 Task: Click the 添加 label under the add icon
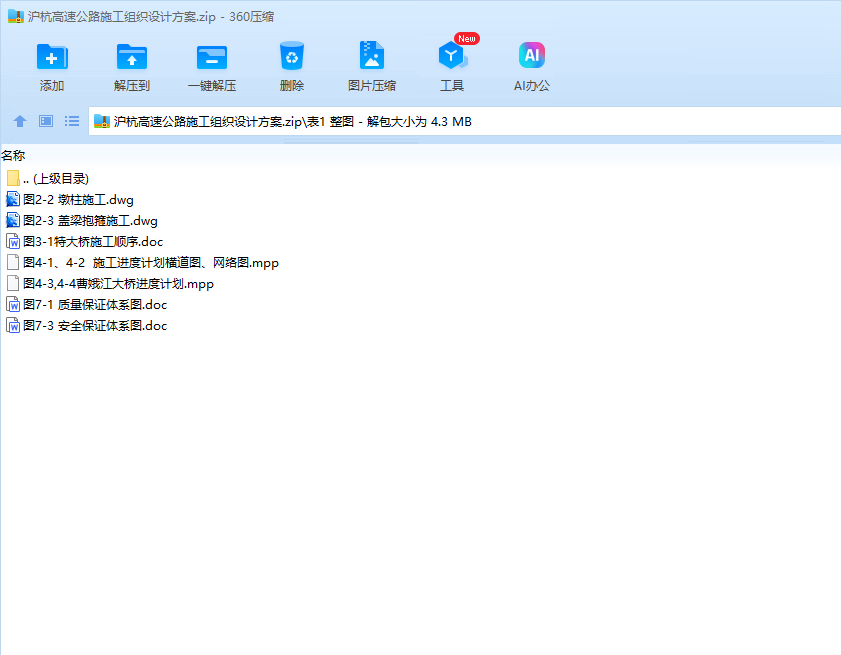pos(52,86)
